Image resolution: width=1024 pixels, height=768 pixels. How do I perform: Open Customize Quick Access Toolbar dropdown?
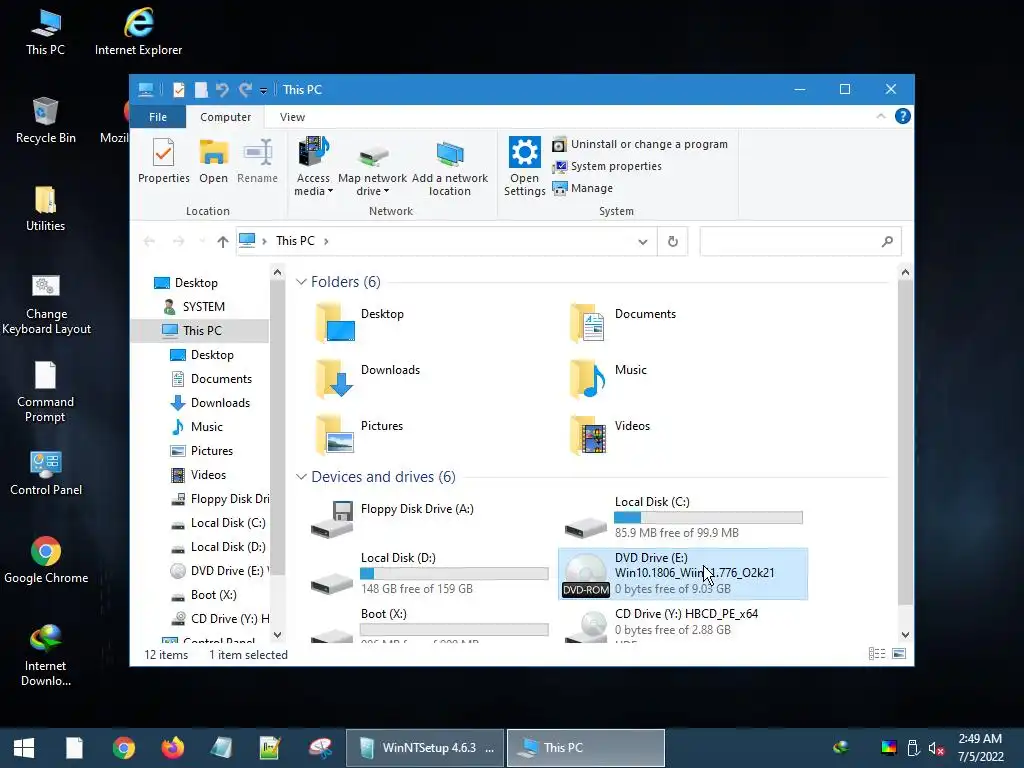point(263,90)
